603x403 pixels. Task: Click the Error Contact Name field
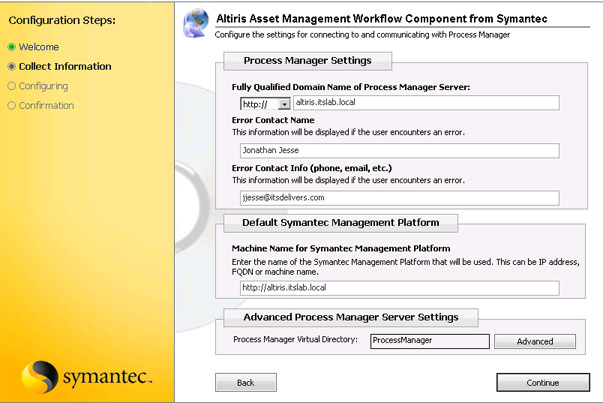pos(400,151)
